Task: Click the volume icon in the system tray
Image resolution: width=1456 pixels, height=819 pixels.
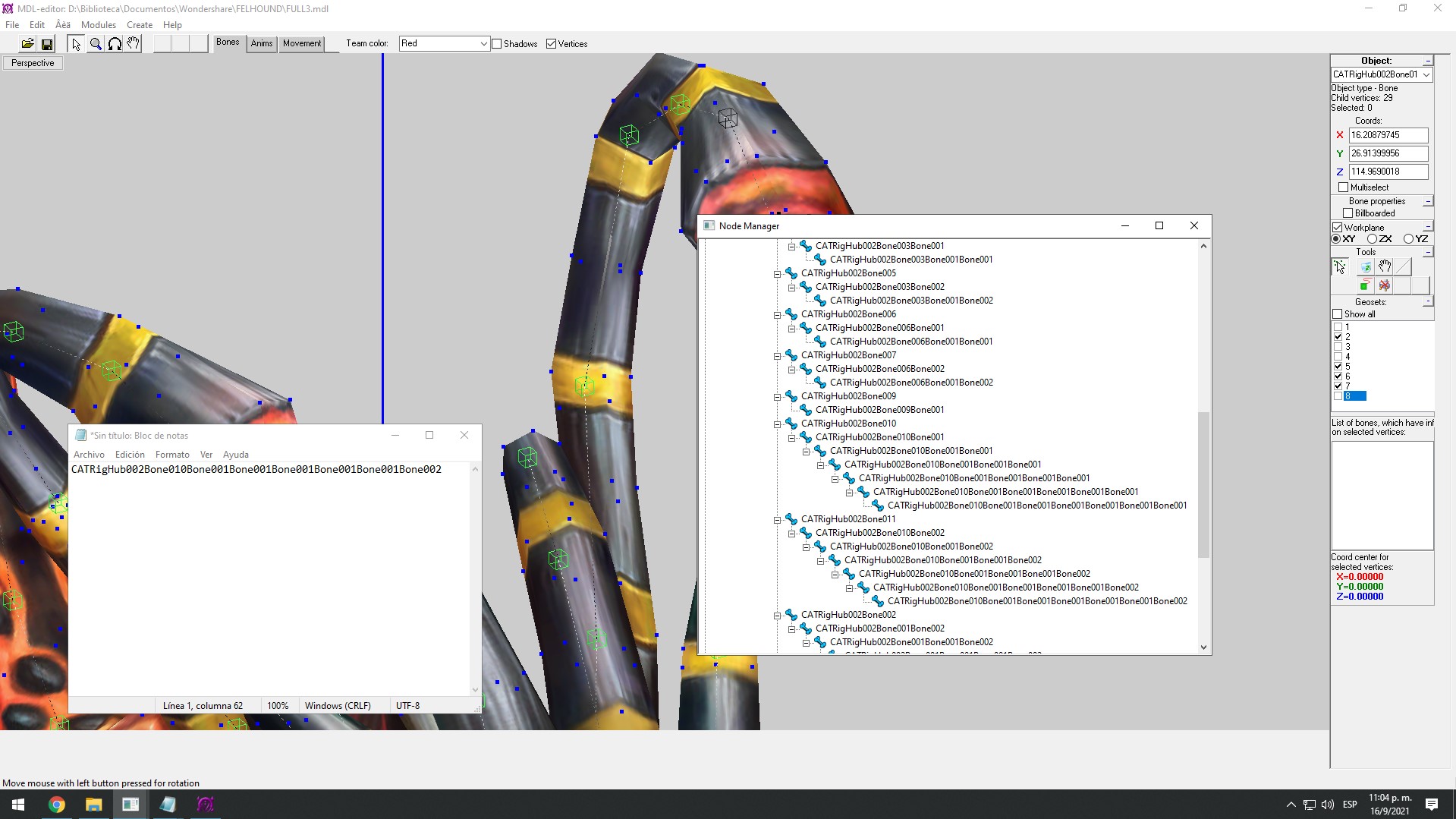Action: pos(1327,805)
